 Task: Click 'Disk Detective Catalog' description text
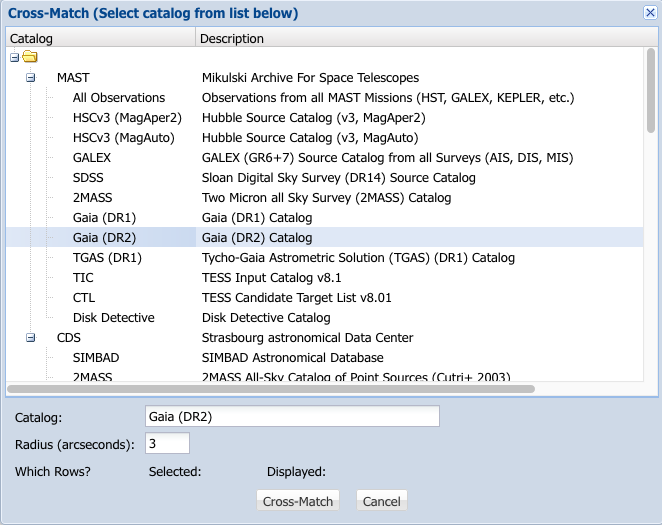click(266, 317)
